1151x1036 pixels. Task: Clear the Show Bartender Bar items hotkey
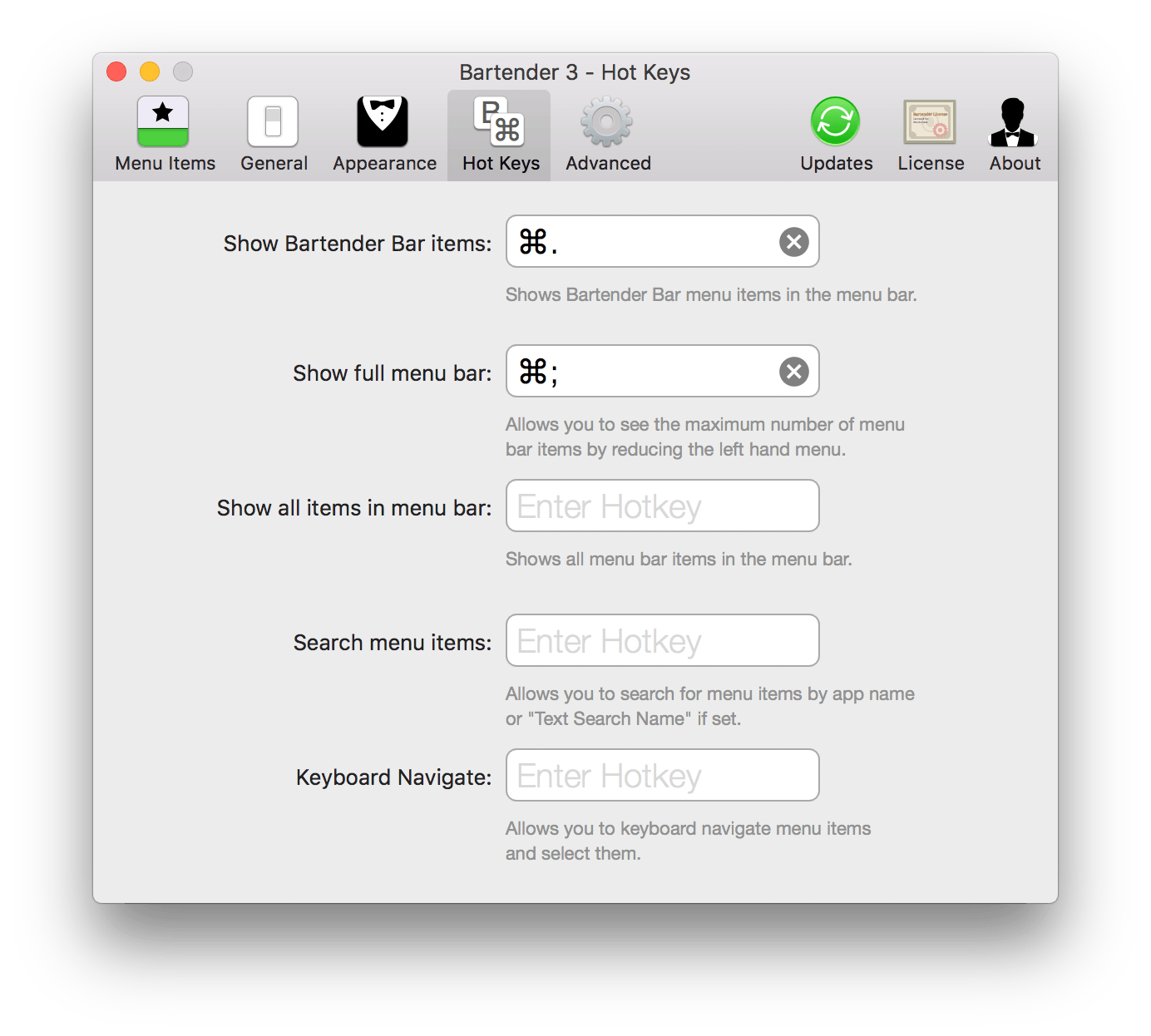[794, 242]
